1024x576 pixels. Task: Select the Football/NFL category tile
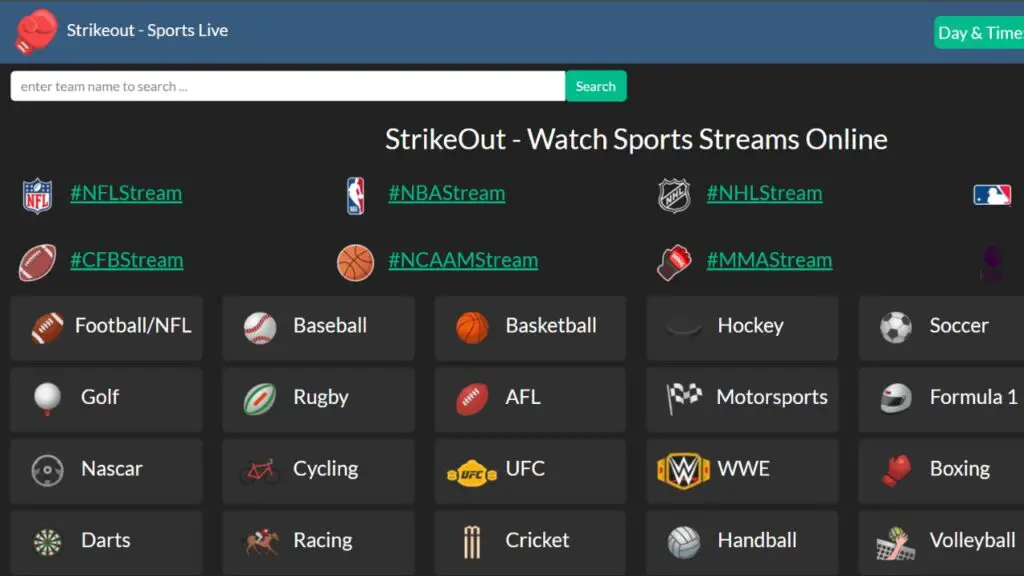(106, 327)
